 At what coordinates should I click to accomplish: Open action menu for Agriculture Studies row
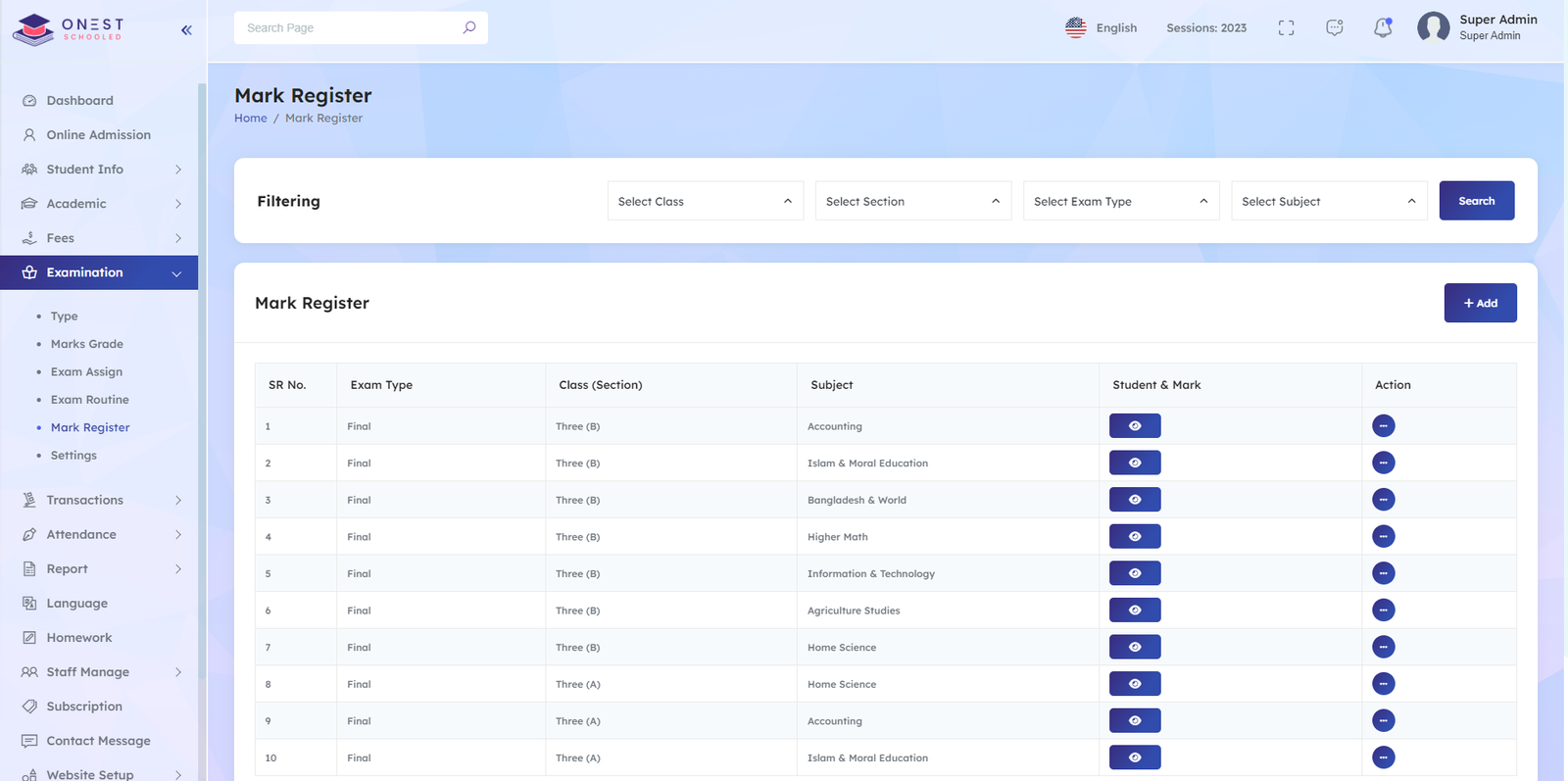[x=1383, y=610]
